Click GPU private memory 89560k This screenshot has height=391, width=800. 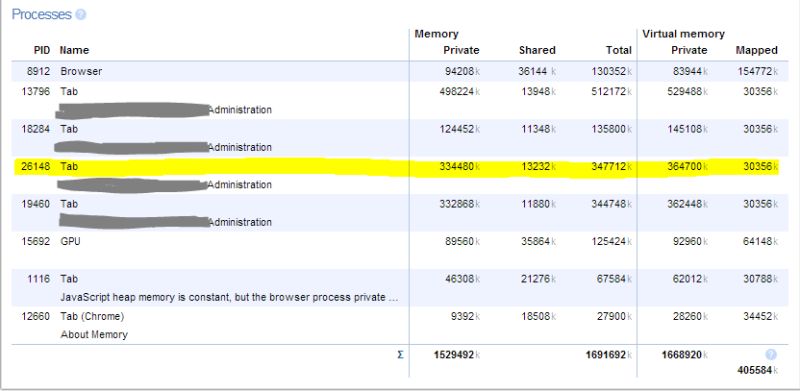[462, 241]
